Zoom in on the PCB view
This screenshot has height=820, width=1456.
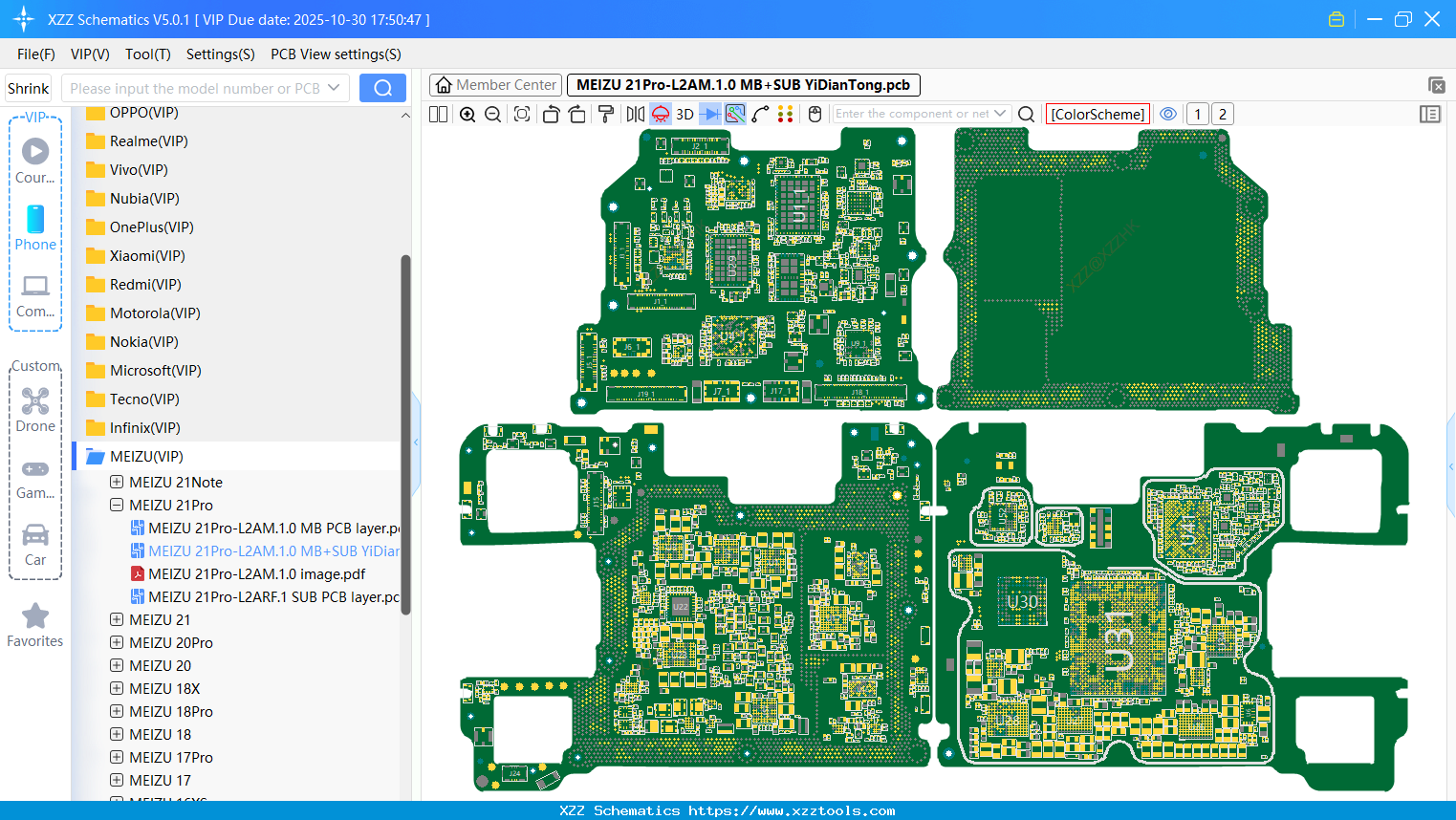coord(467,114)
